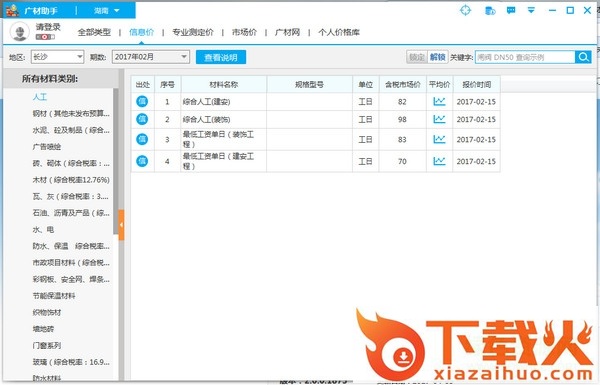600x385 pixels.
Task: Click the keyword search input field
Action: tap(525, 57)
